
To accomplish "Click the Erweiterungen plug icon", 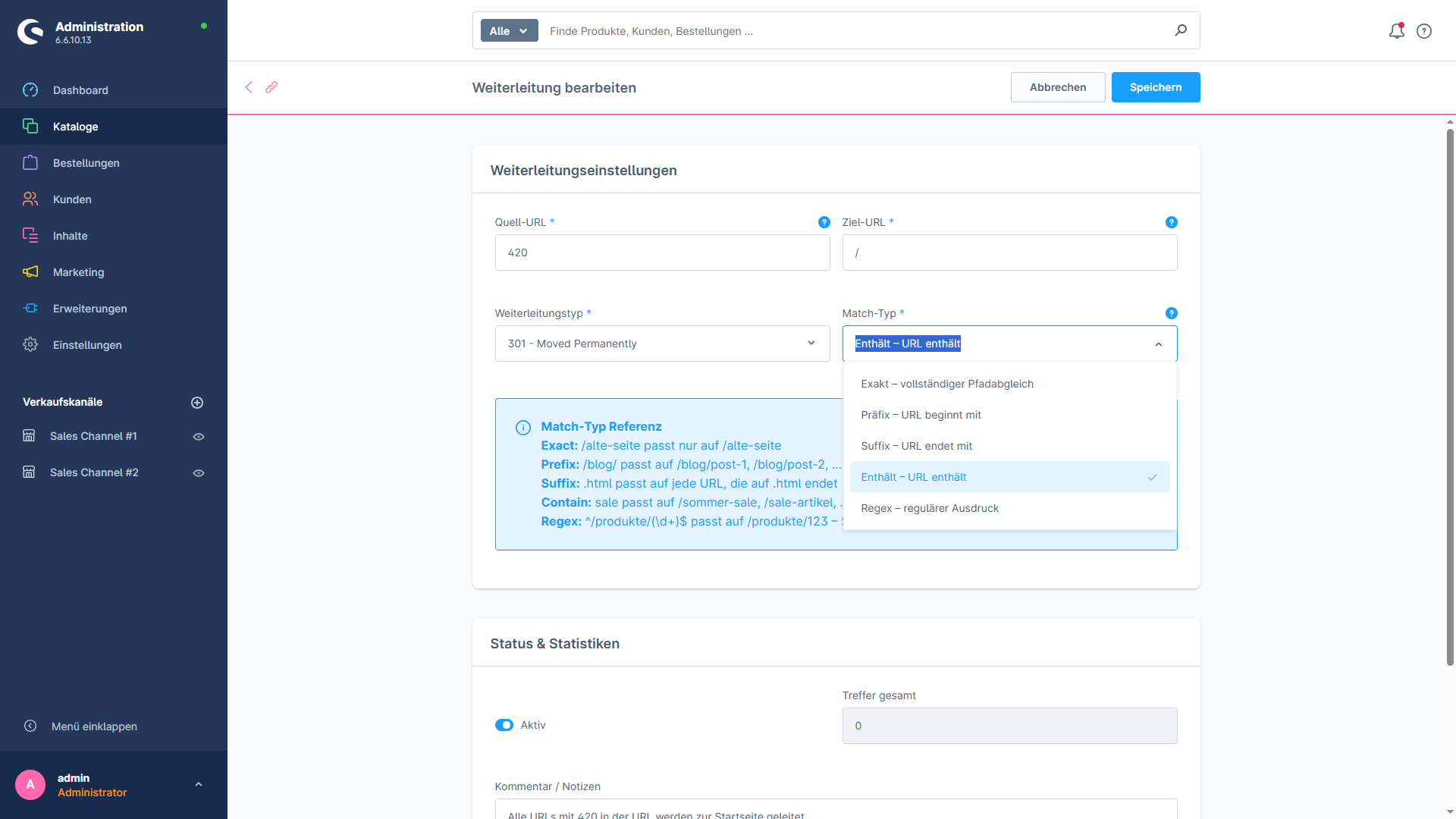I will [x=30, y=309].
